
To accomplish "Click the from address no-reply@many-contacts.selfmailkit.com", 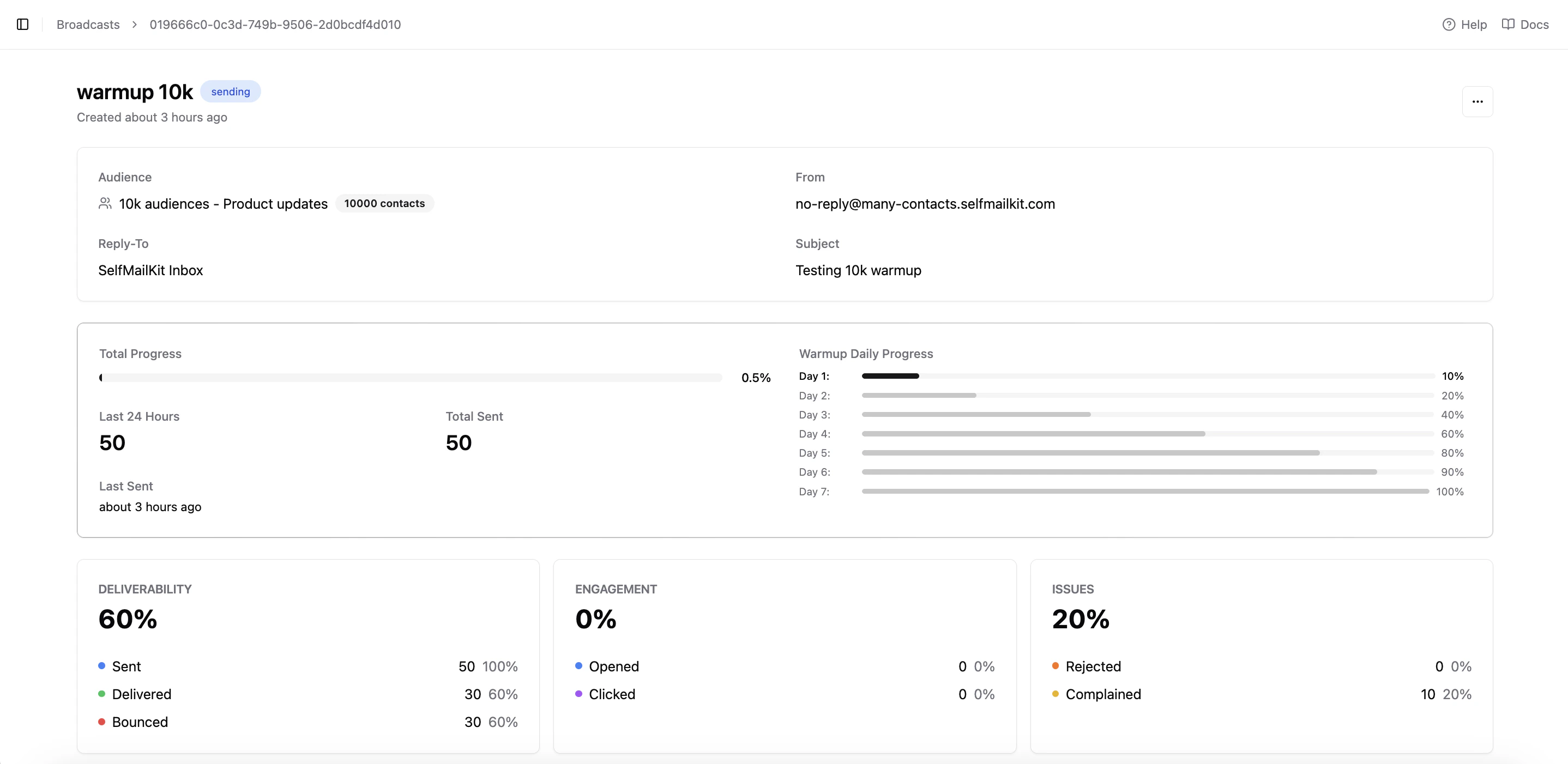I will click(925, 204).
